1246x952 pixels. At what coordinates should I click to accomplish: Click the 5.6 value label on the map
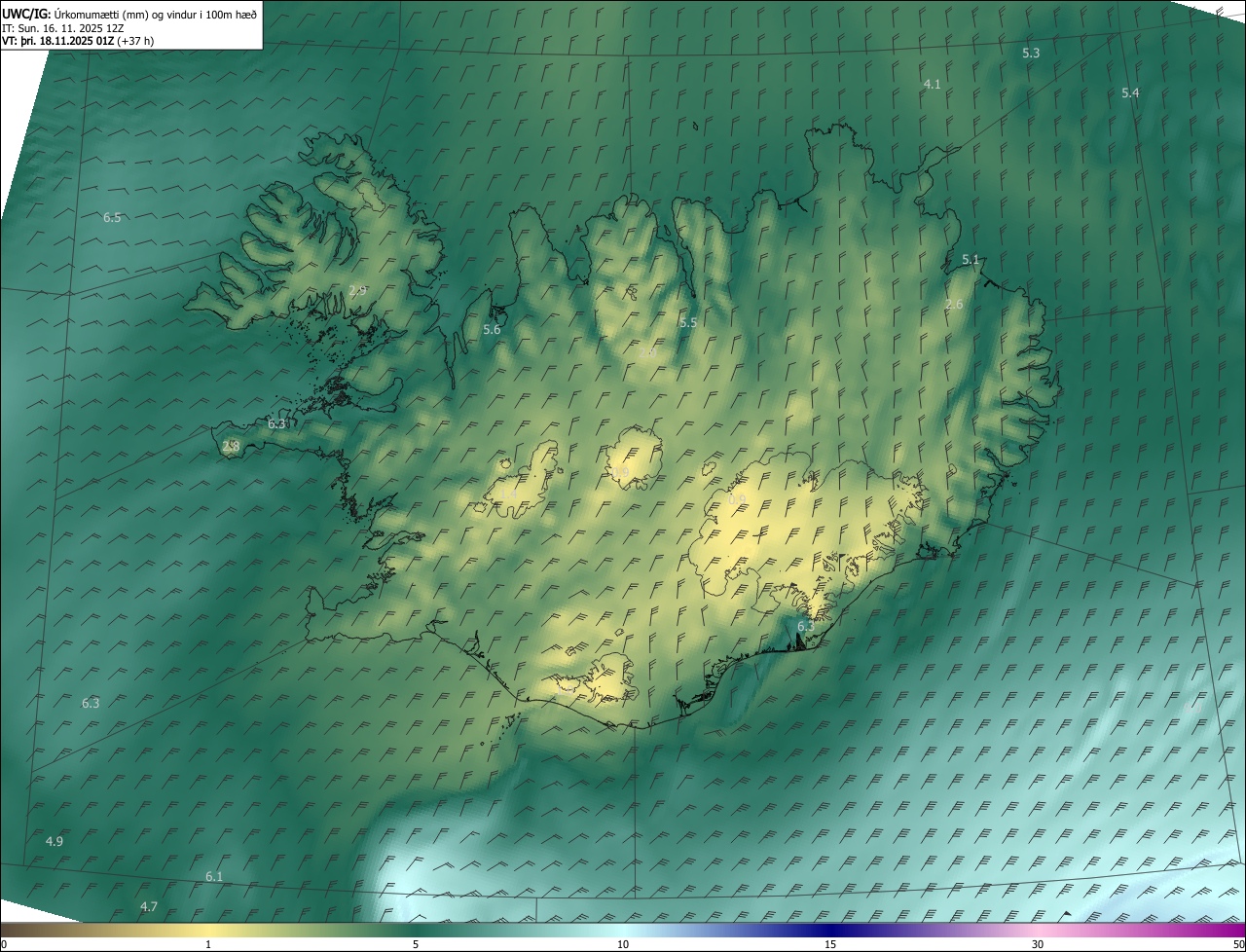(x=492, y=330)
